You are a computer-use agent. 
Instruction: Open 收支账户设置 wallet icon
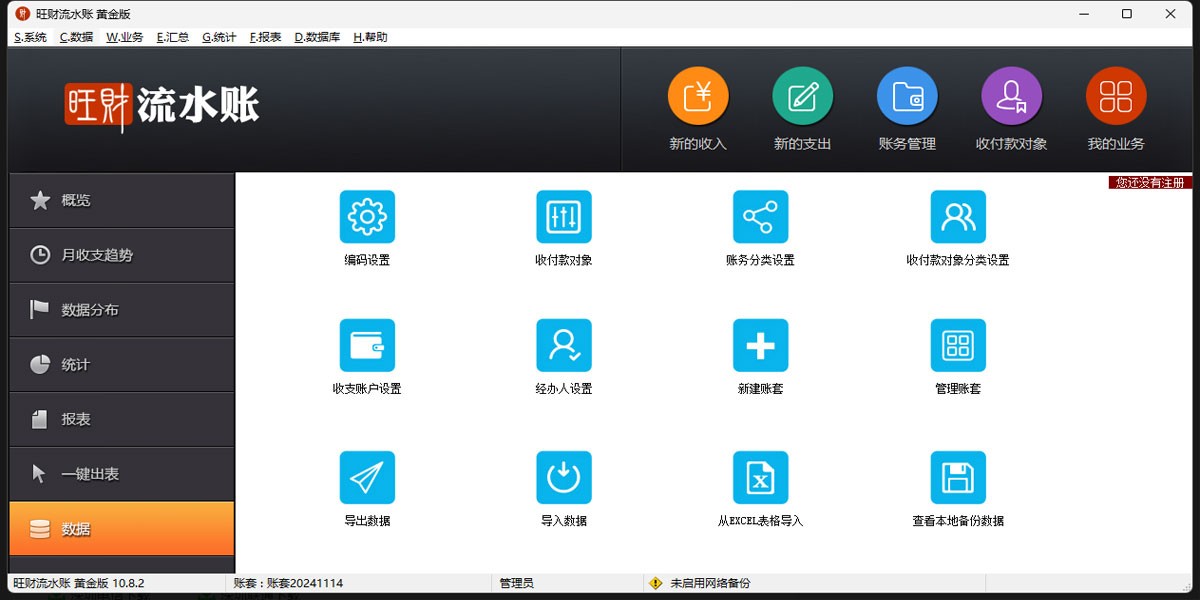pos(367,346)
